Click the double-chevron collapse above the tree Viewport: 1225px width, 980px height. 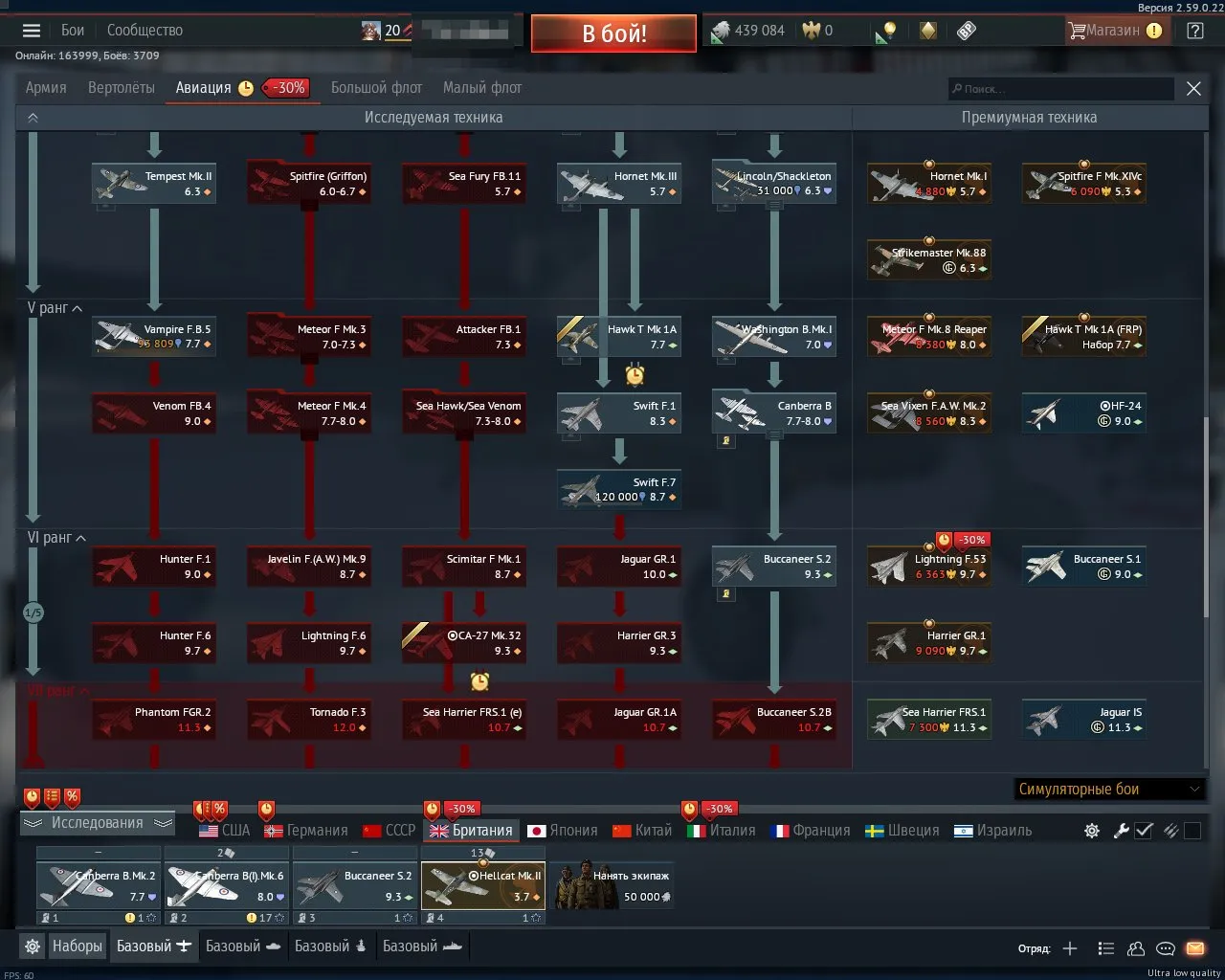pyautogui.click(x=33, y=118)
